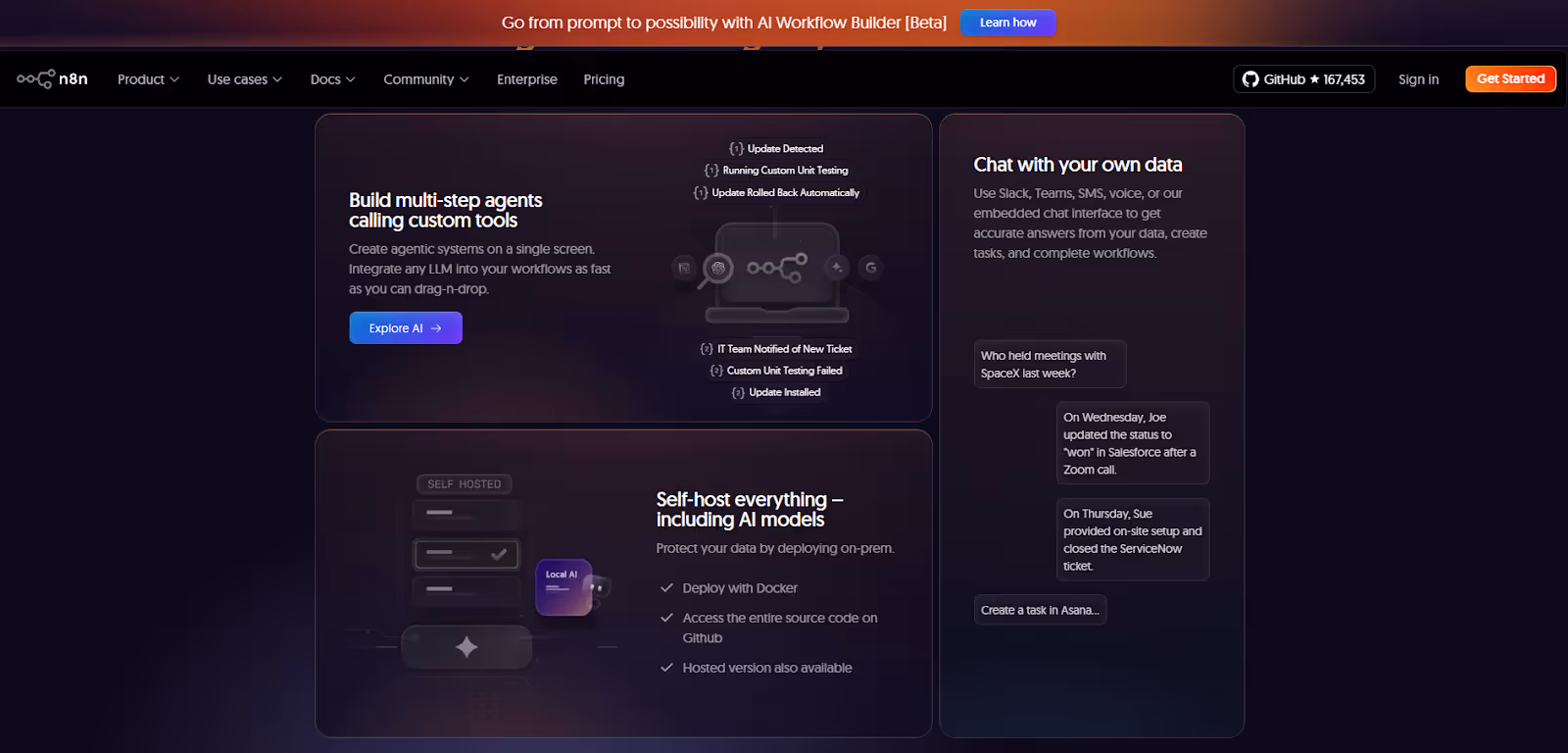Screen dimensions: 1568x753
Task: Click the Build multi-step agents heading
Action: coord(446,210)
